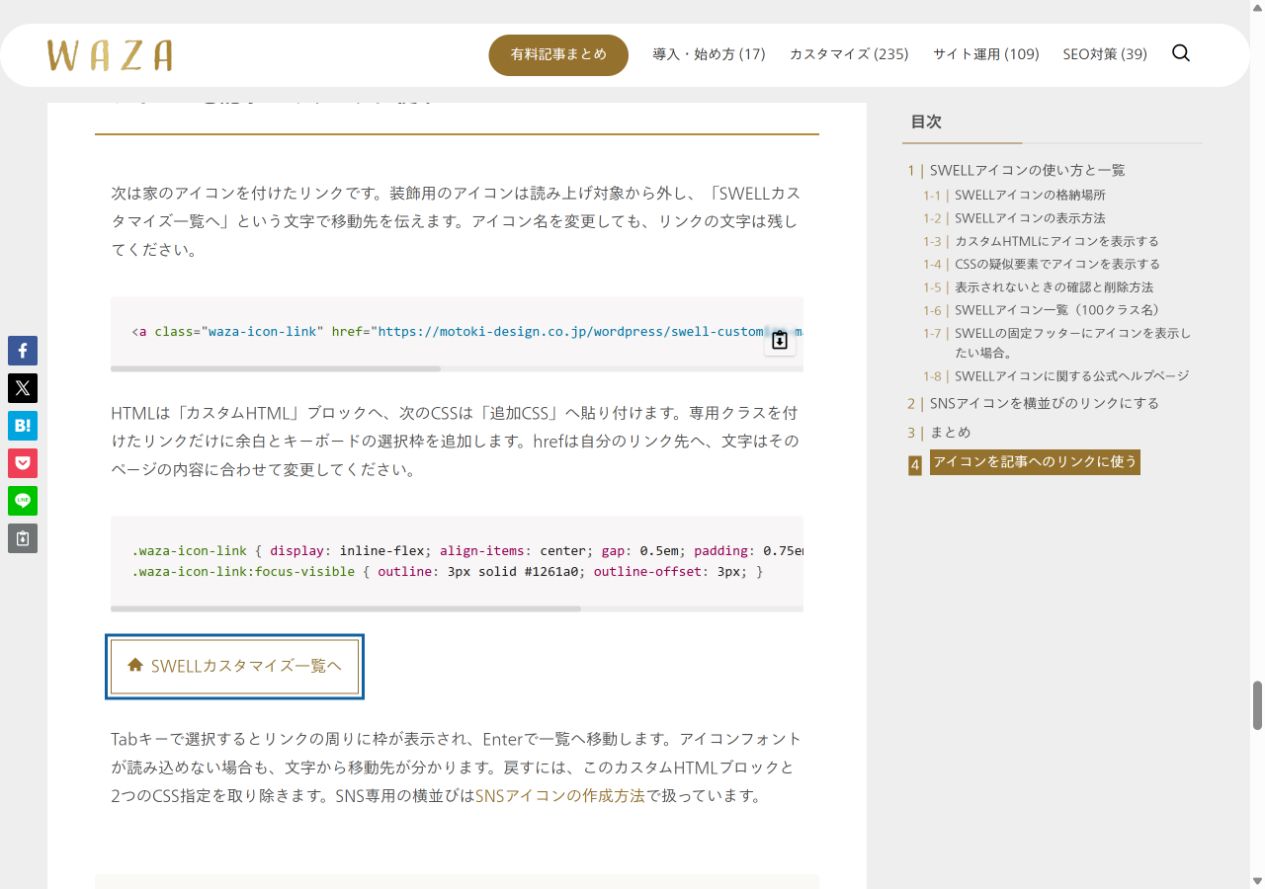This screenshot has height=889, width=1265.
Task: Share the page on Facebook
Action: 23,350
